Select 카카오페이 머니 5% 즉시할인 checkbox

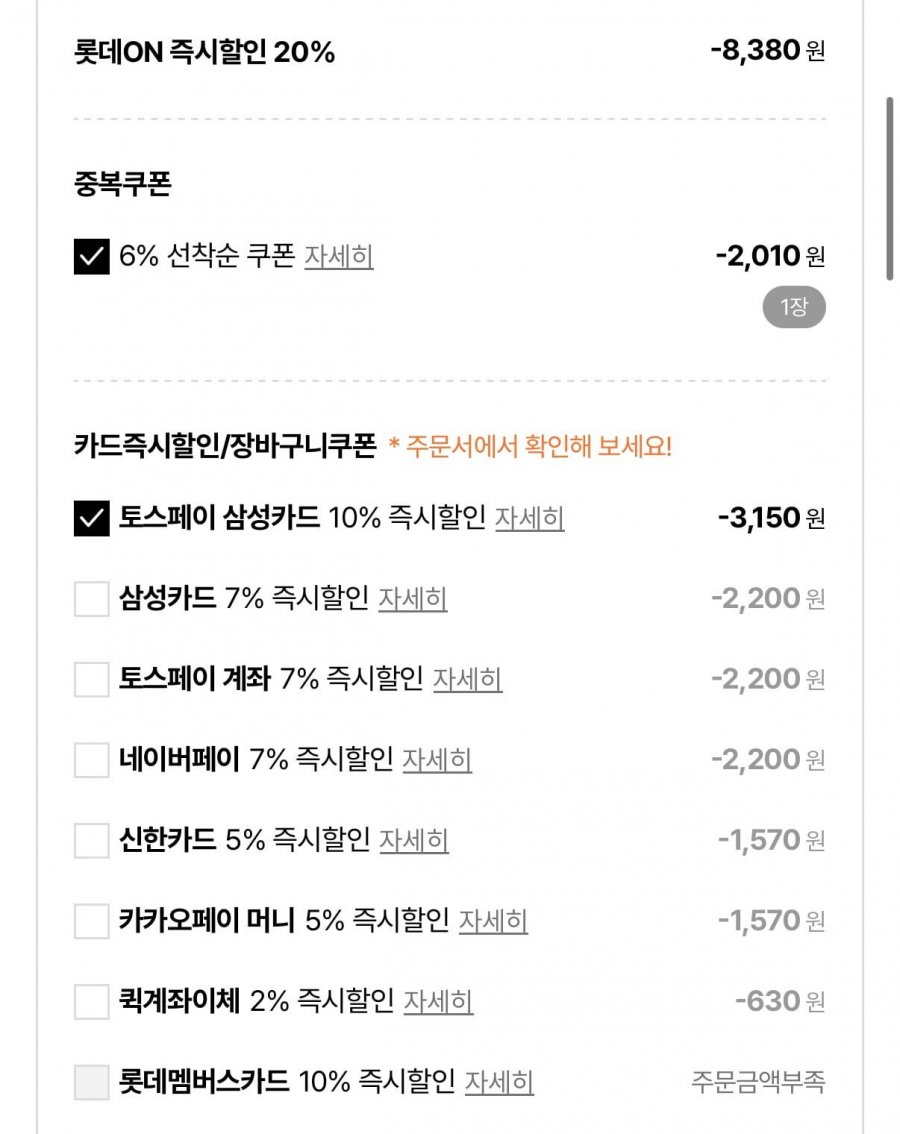(91, 921)
